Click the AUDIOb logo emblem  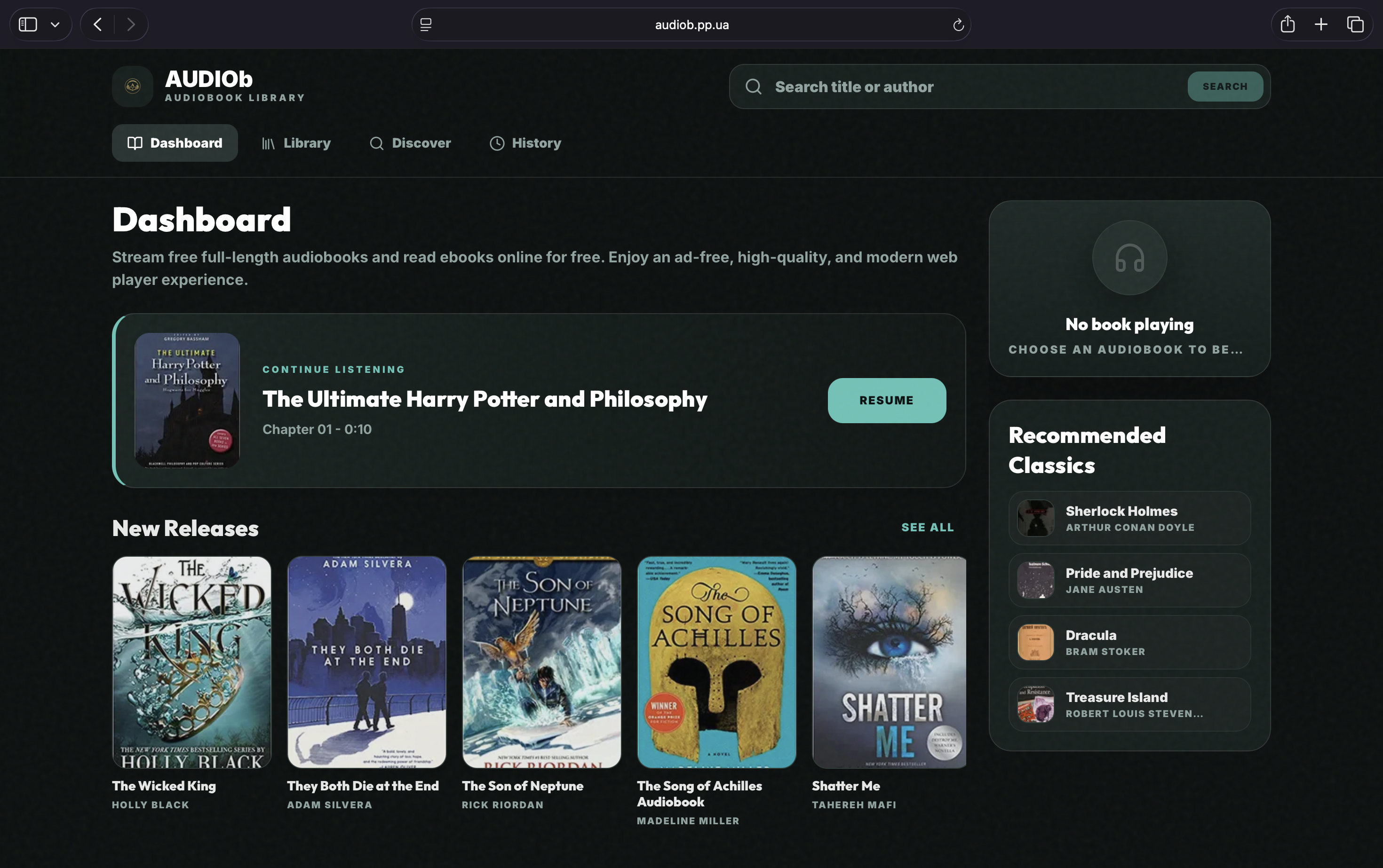click(x=133, y=86)
